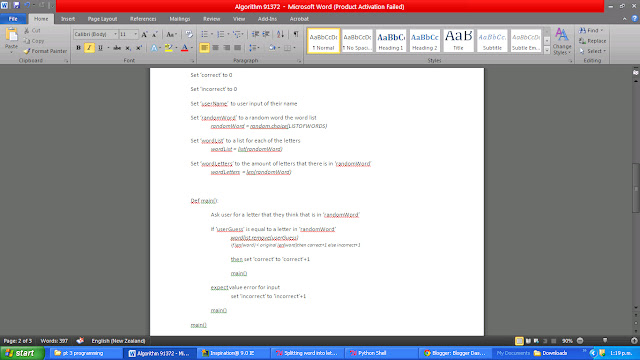Switch to Web Layout view

pos(536,341)
